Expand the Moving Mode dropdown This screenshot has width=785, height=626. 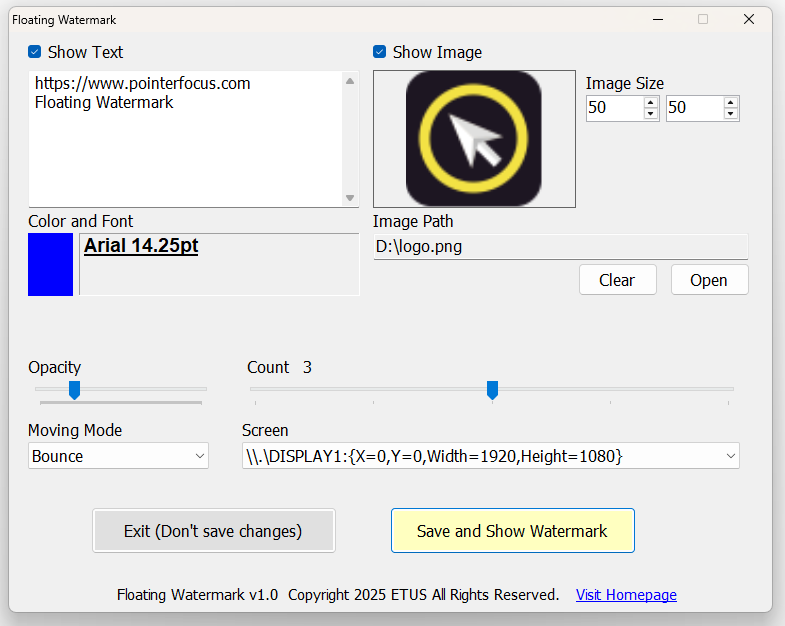tap(118, 456)
